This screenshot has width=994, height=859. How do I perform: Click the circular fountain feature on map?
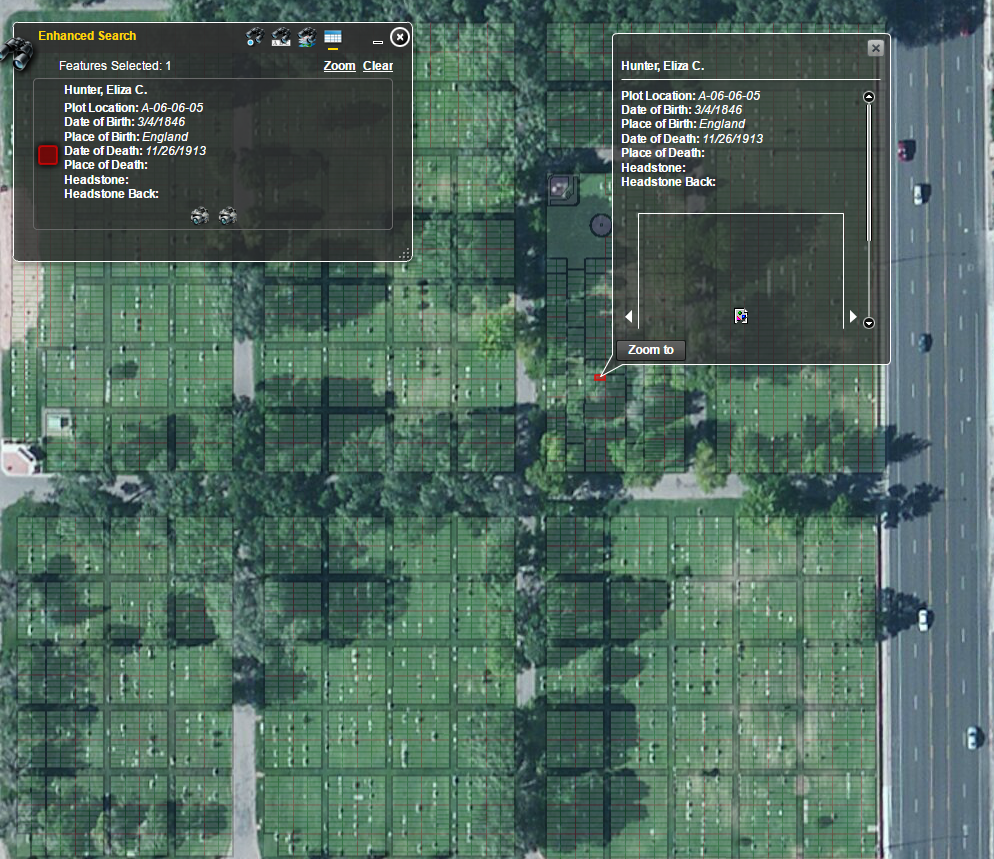[600, 225]
